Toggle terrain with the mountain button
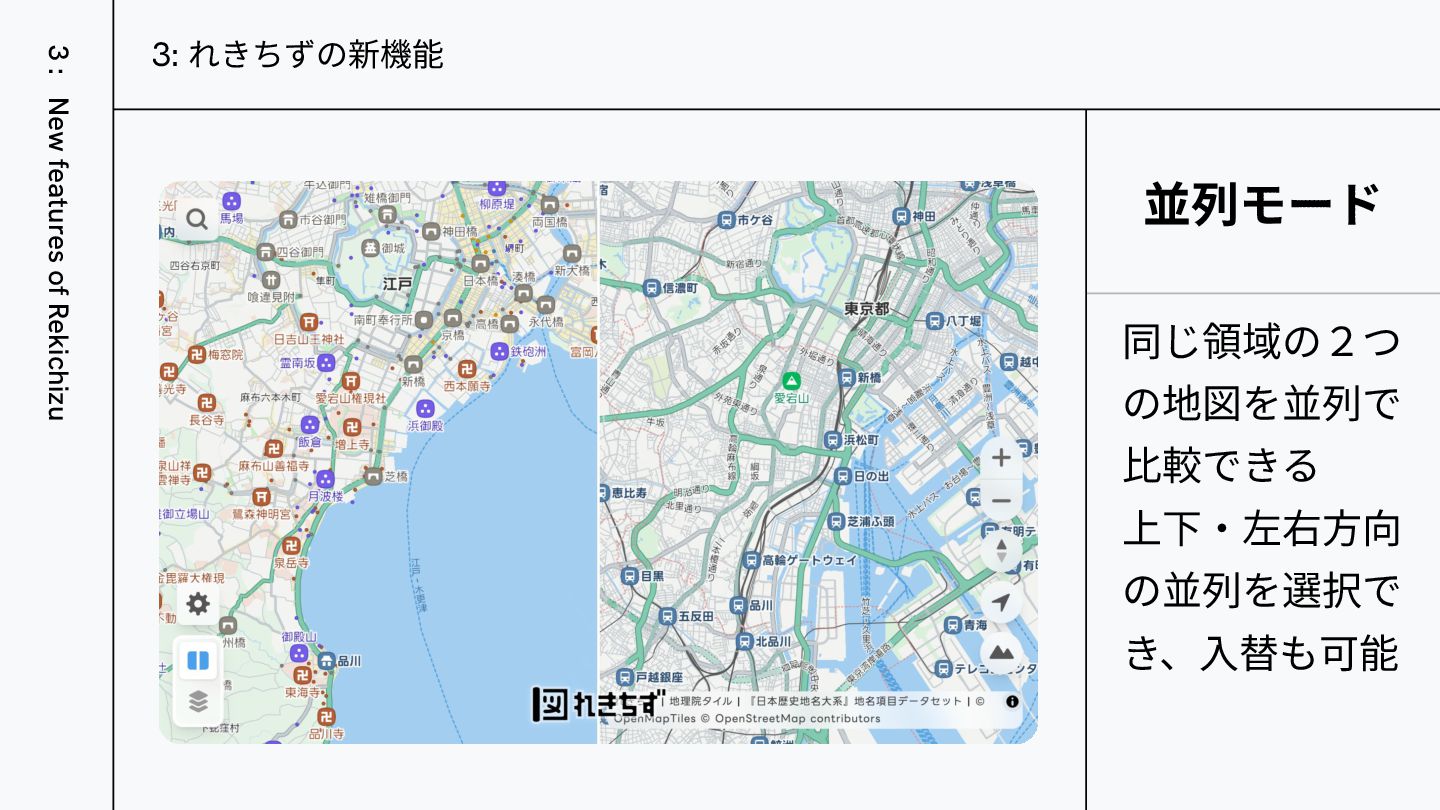Screen dimensions: 1440x810 [1001, 654]
